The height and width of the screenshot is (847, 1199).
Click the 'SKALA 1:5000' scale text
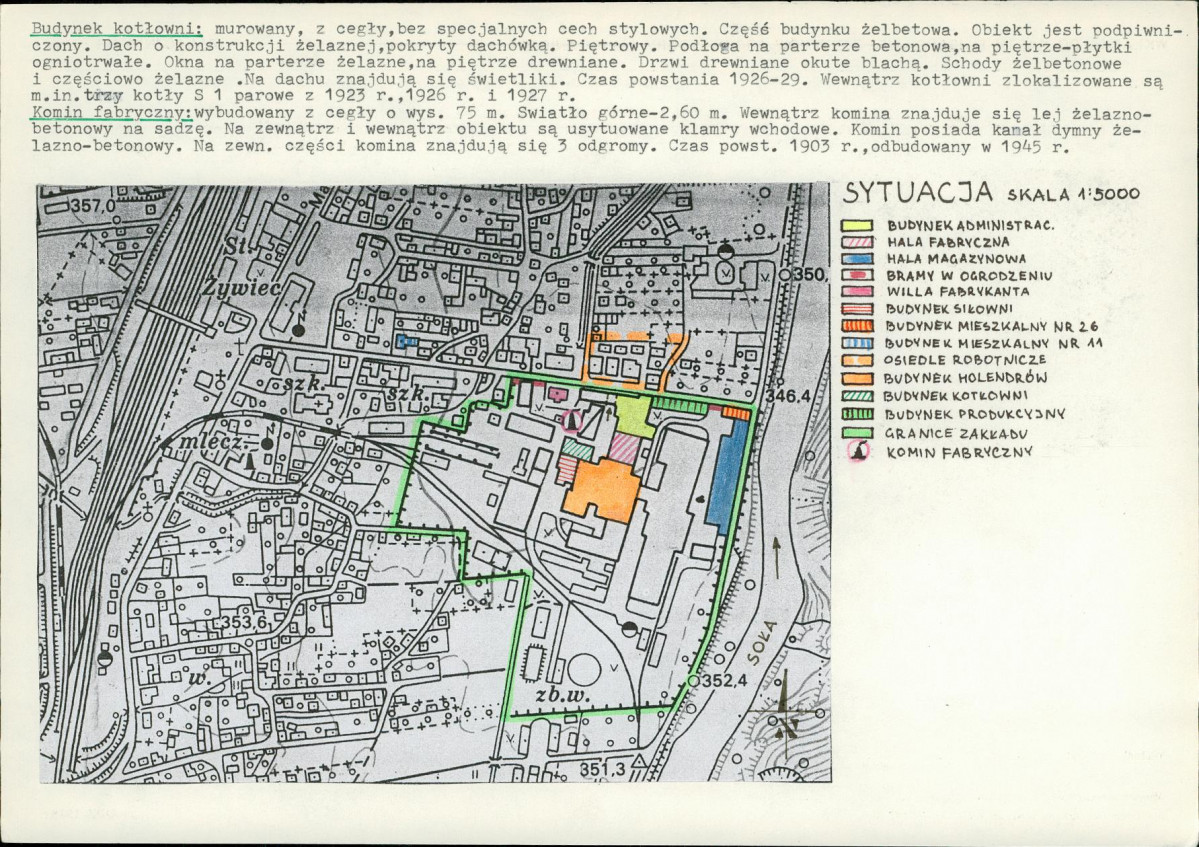pos(1074,194)
